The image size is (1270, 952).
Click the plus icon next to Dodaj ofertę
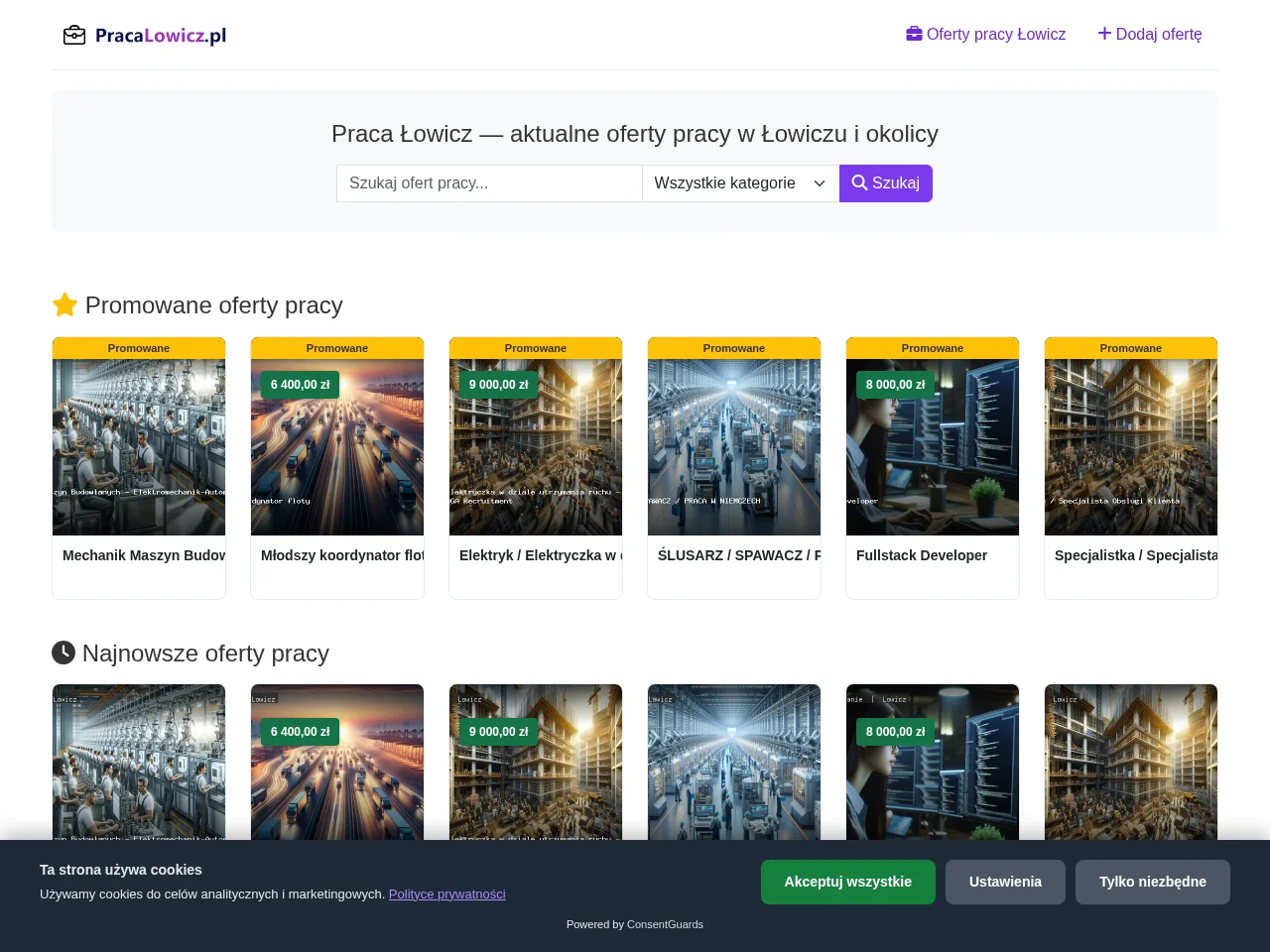[x=1104, y=34]
